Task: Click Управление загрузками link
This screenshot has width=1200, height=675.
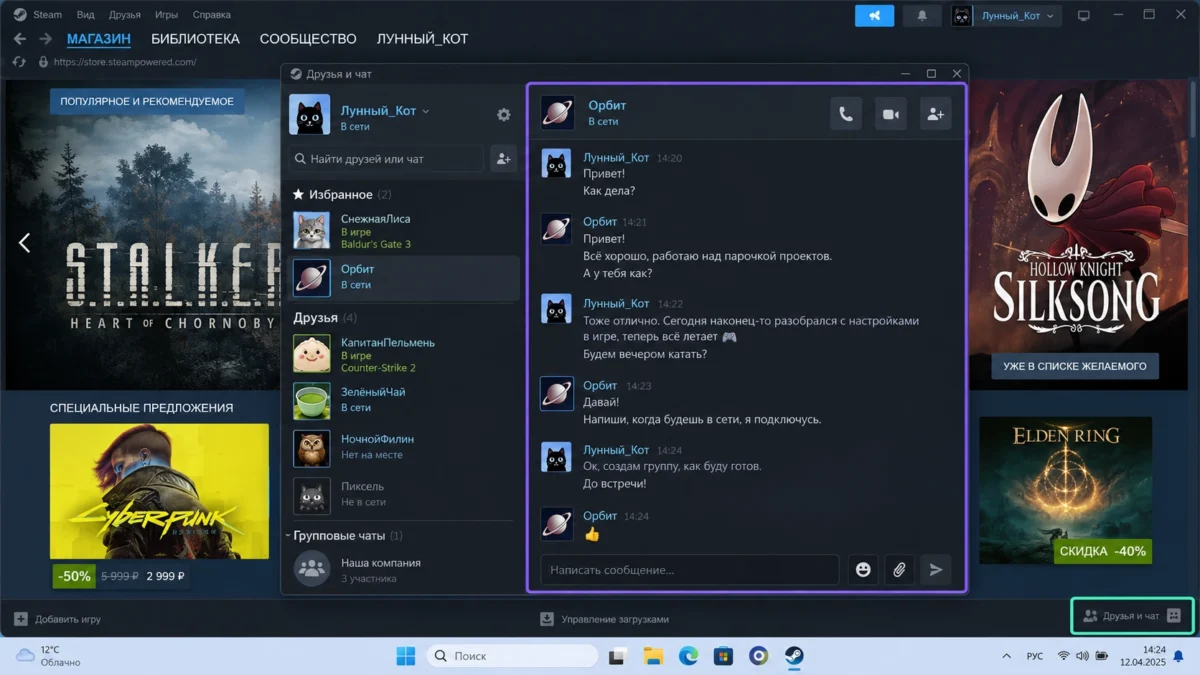Action: point(615,619)
